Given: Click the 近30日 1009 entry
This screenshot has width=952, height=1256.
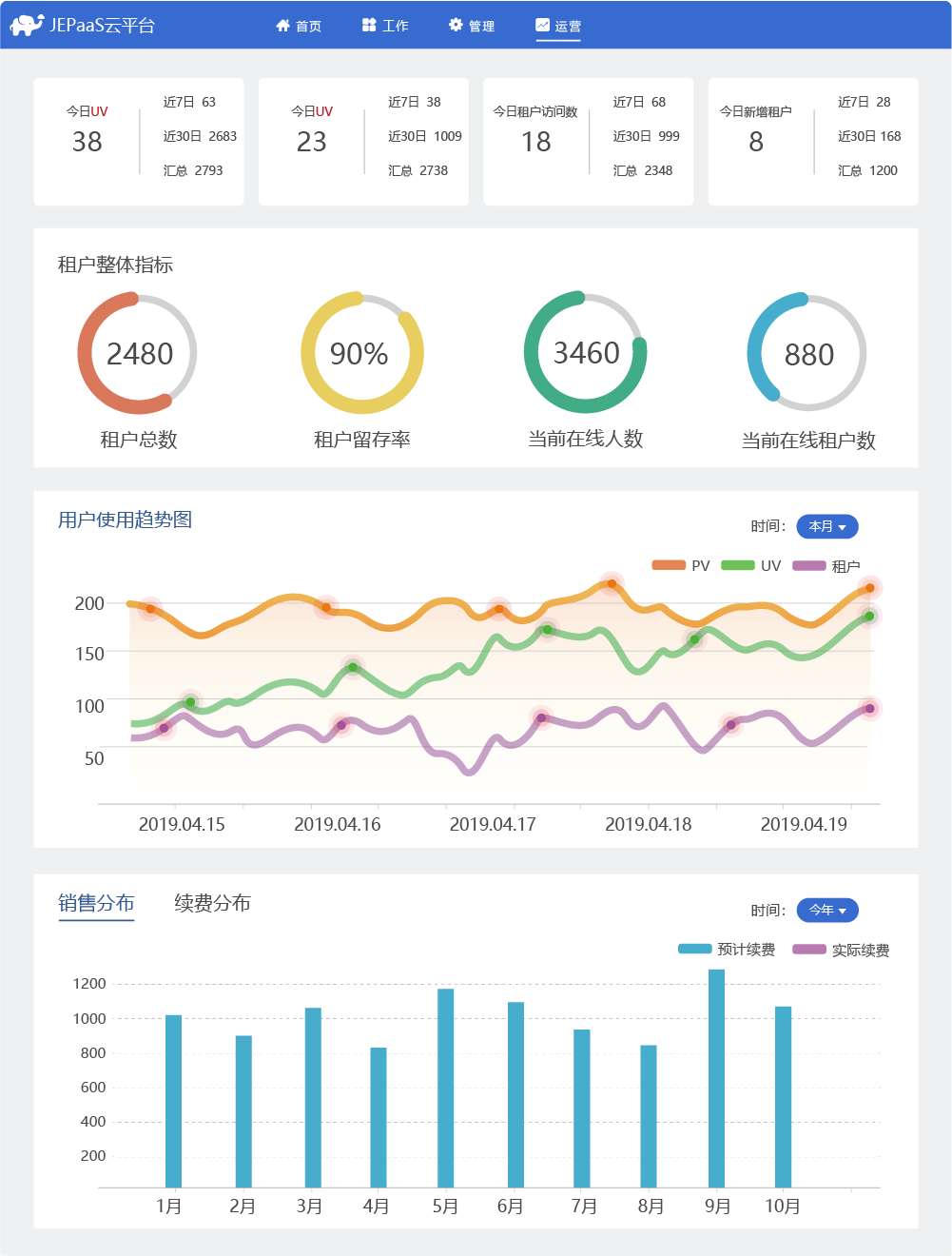Looking at the screenshot, I should (425, 136).
